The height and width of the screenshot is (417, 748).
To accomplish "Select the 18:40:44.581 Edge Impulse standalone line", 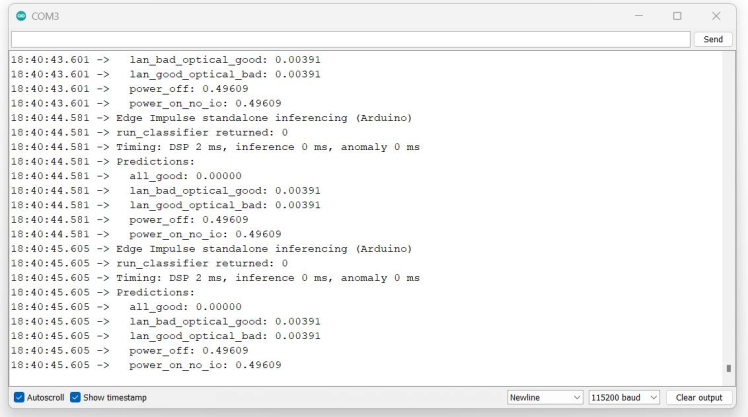I will pyautogui.click(x=211, y=117).
